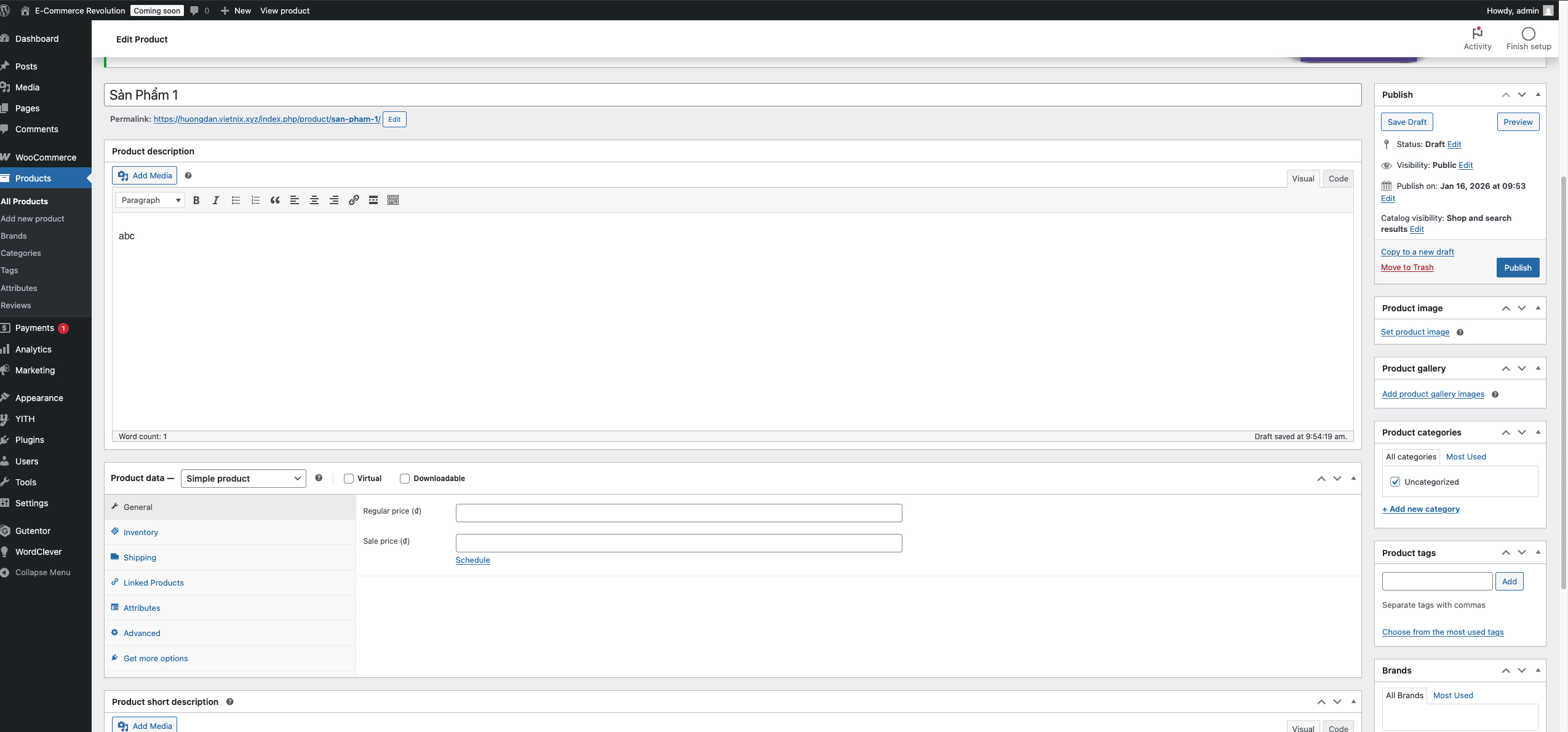The height and width of the screenshot is (732, 1568).
Task: Open the Inventory product data tab
Action: 141,532
